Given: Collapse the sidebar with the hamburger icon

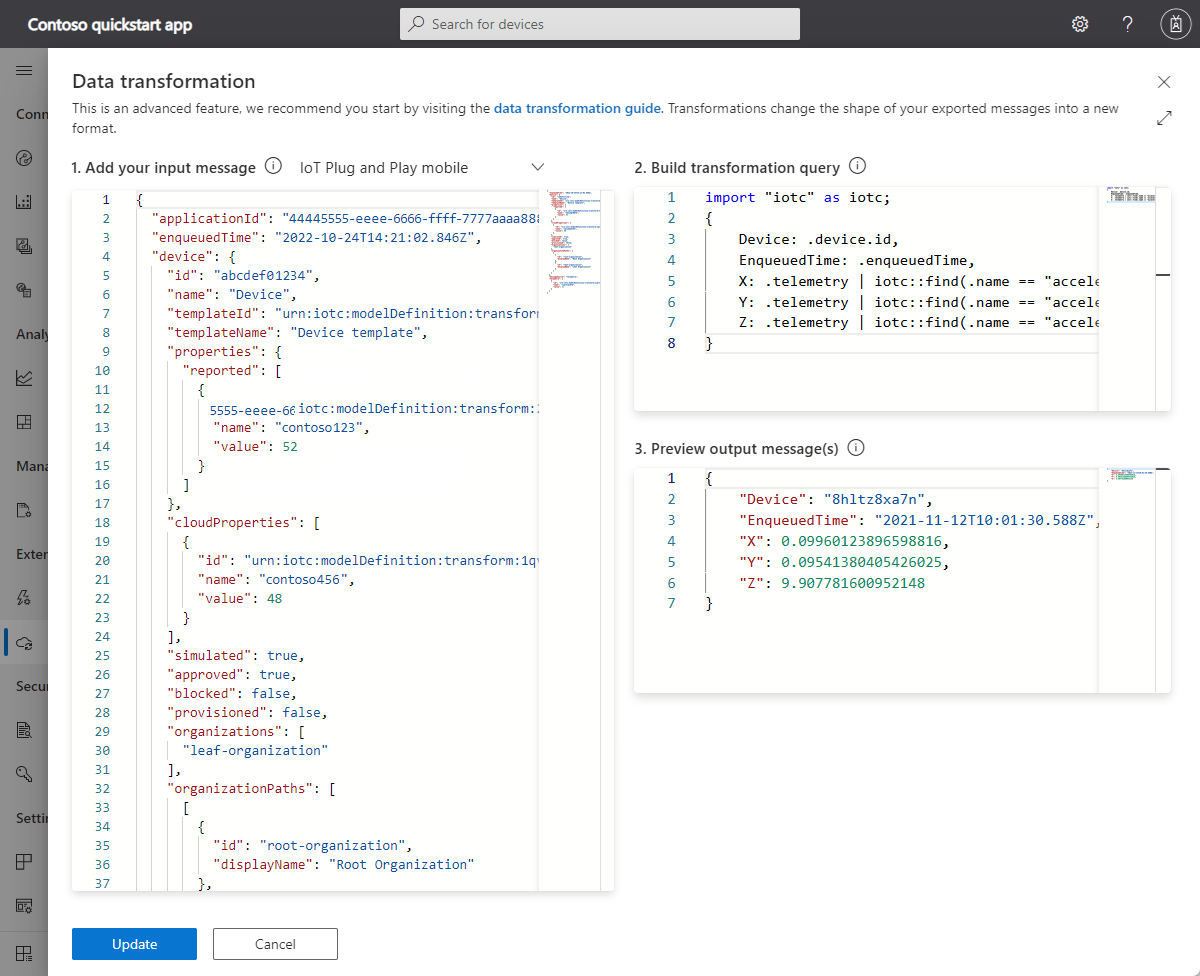Looking at the screenshot, I should 24,70.
